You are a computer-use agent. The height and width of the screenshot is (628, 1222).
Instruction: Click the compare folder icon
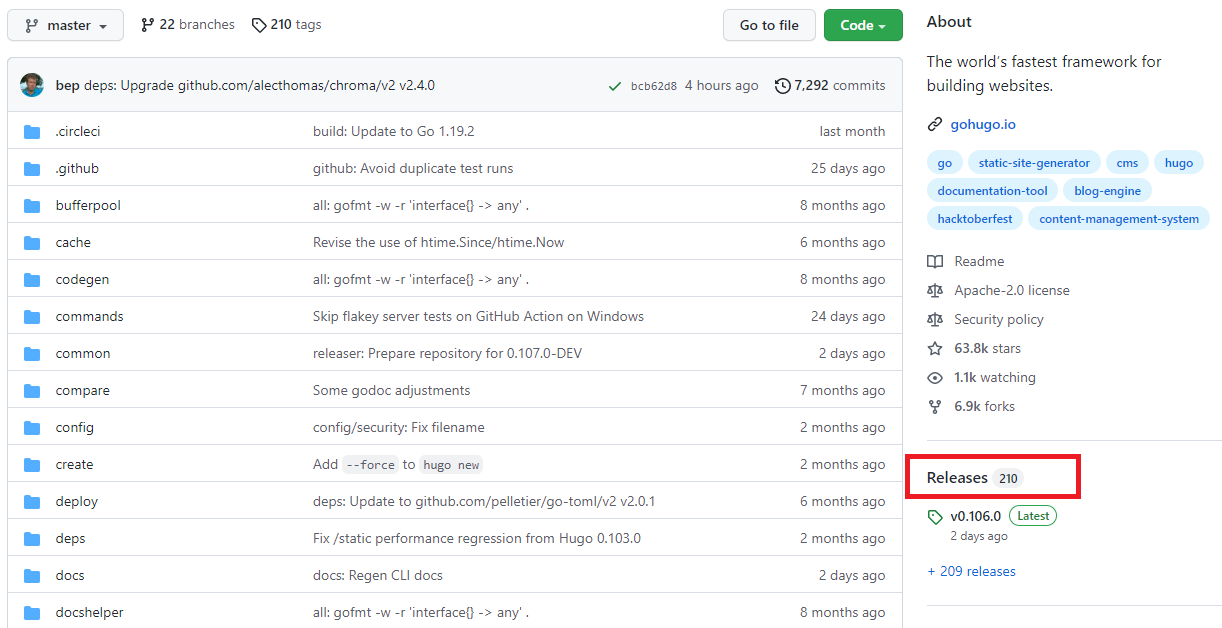point(32,390)
